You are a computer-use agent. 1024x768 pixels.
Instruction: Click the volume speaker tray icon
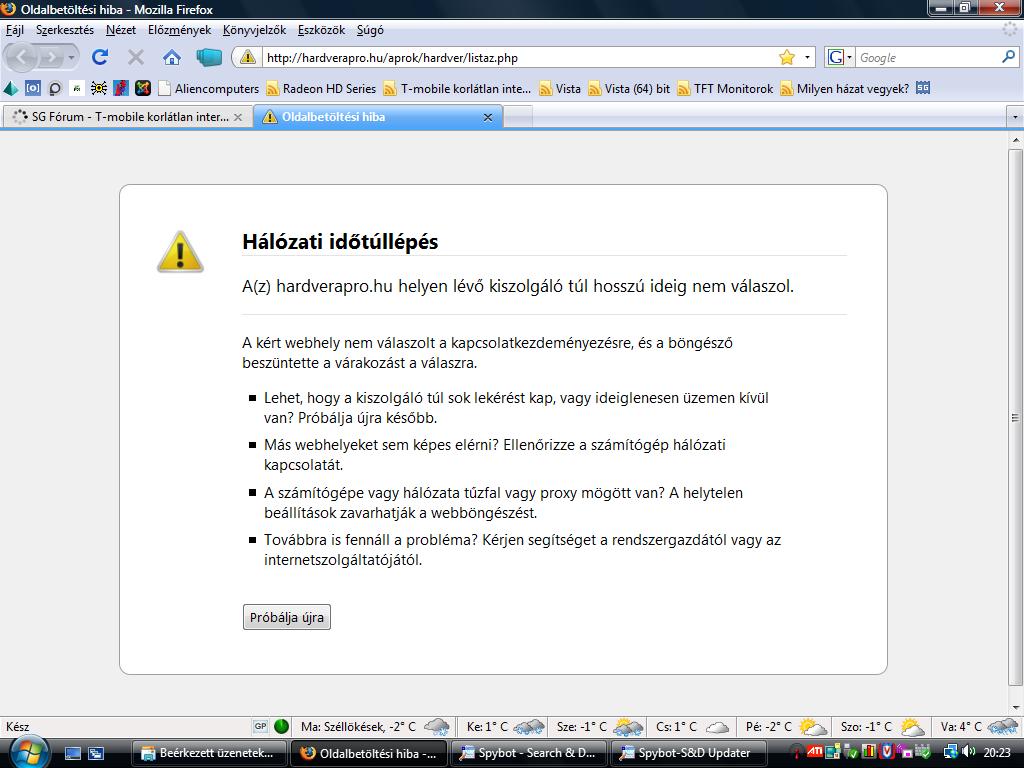tap(968, 752)
